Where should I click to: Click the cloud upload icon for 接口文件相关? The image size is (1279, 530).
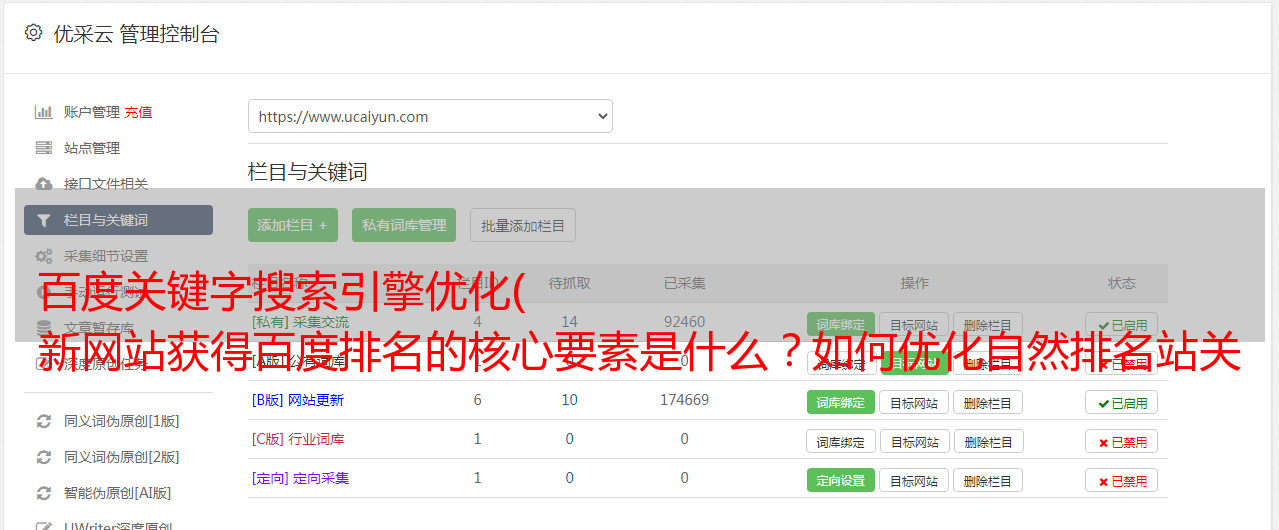click(43, 184)
